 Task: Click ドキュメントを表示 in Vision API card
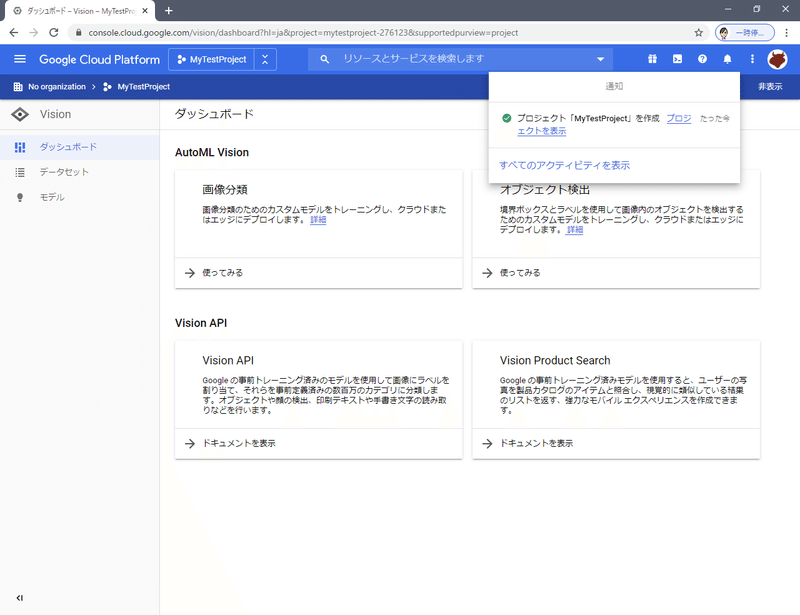coord(239,444)
